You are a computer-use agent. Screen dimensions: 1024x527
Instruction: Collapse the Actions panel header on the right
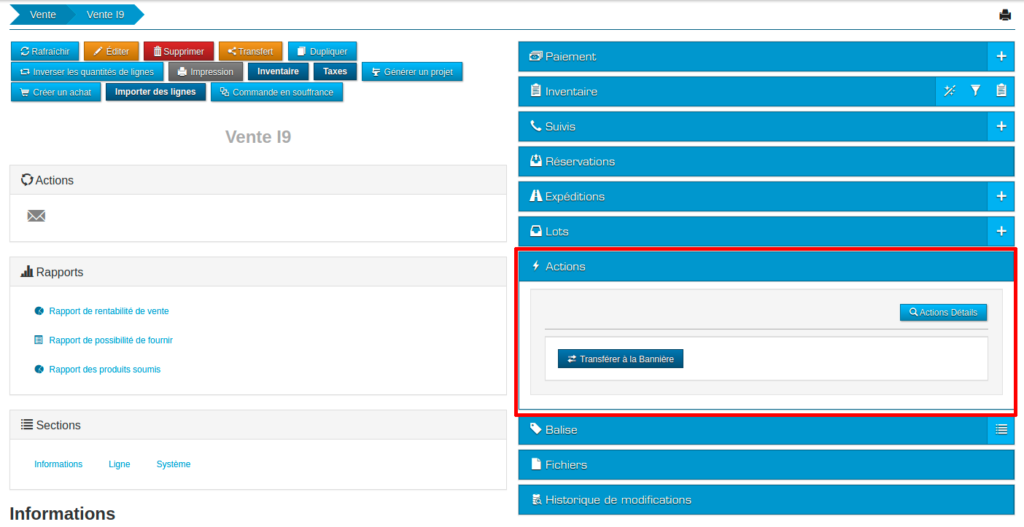(x=565, y=266)
